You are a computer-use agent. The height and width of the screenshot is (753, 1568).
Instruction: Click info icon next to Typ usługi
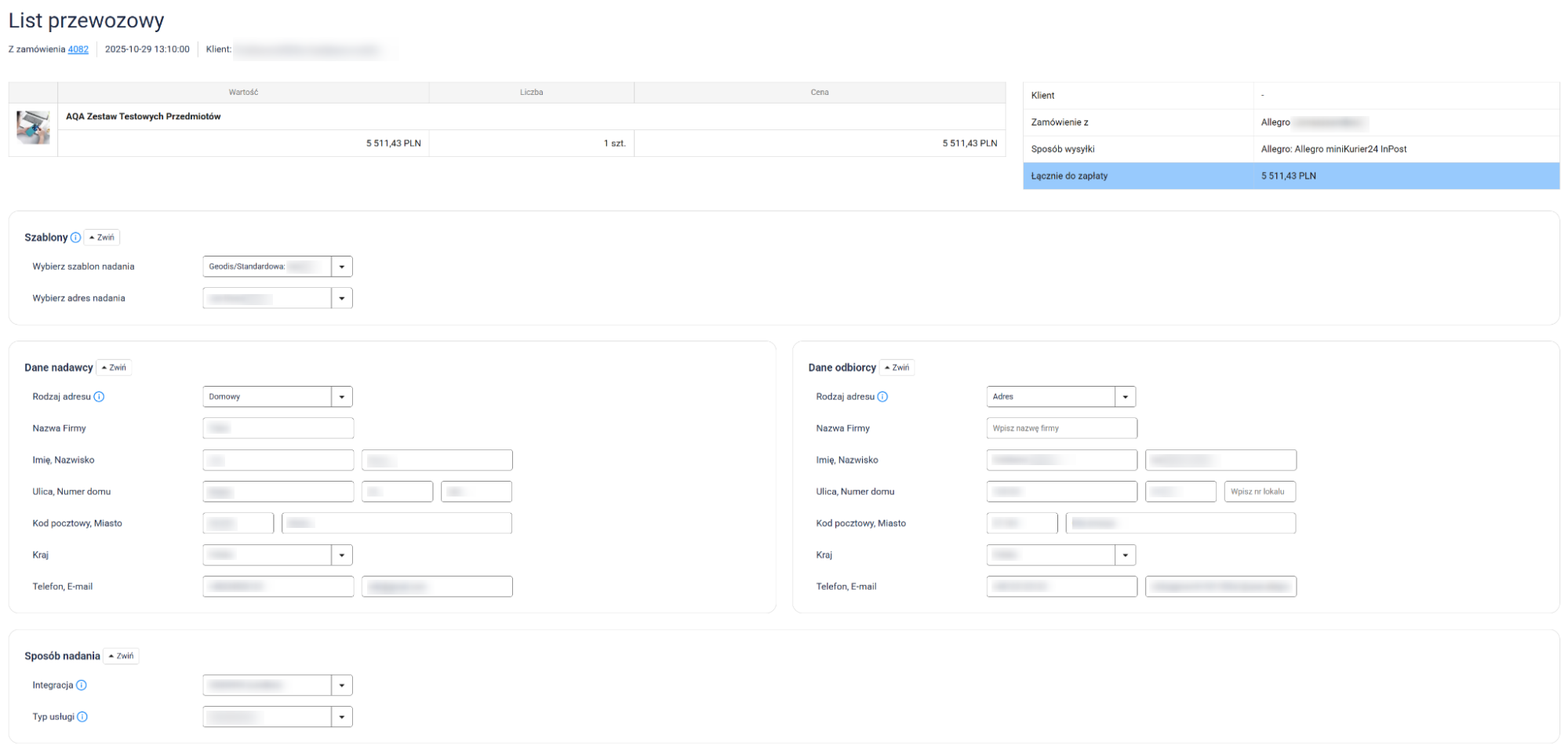click(82, 717)
